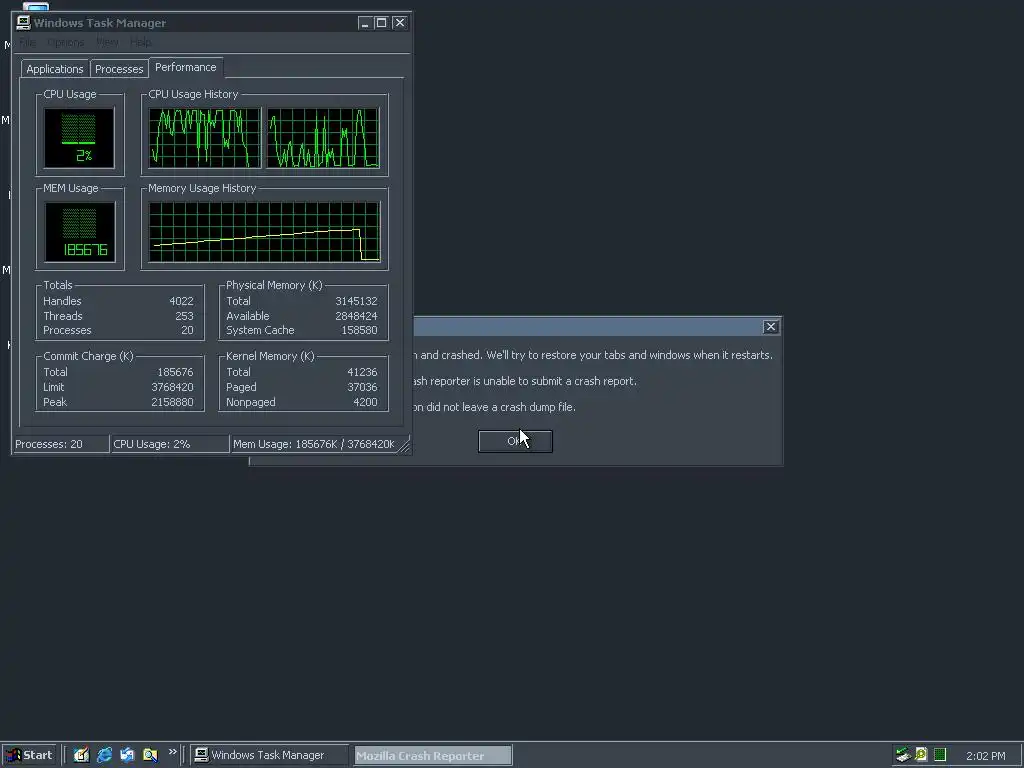Click the Handles value 4022

[181, 301]
